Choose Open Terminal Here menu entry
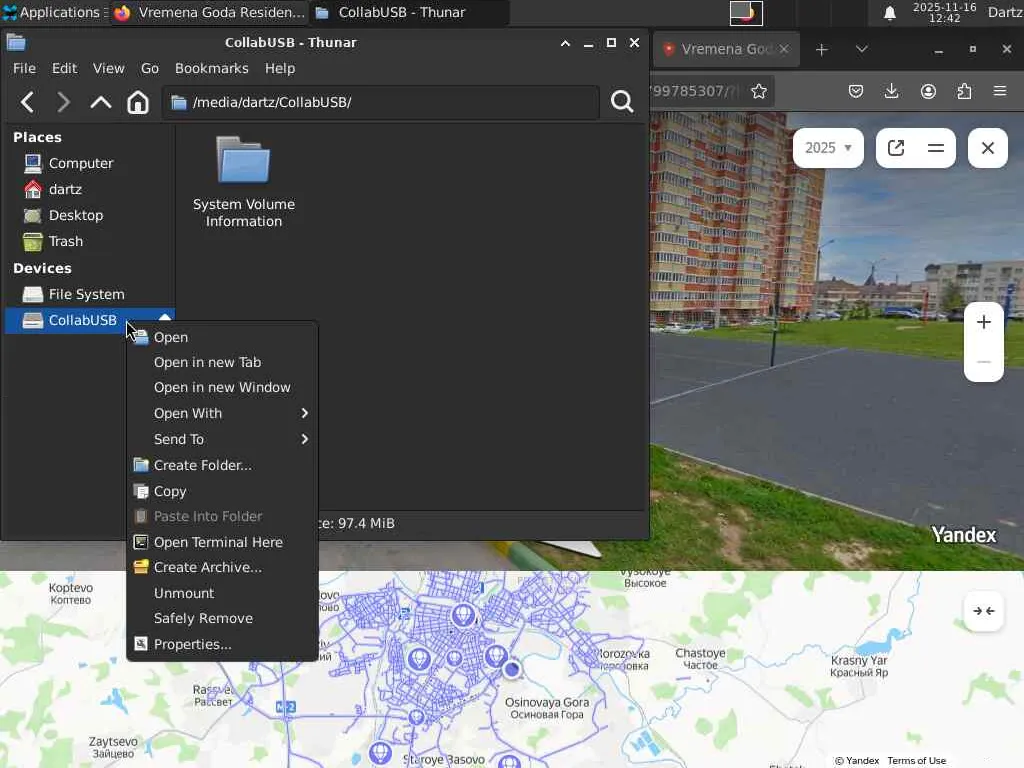The image size is (1024, 768). click(218, 542)
